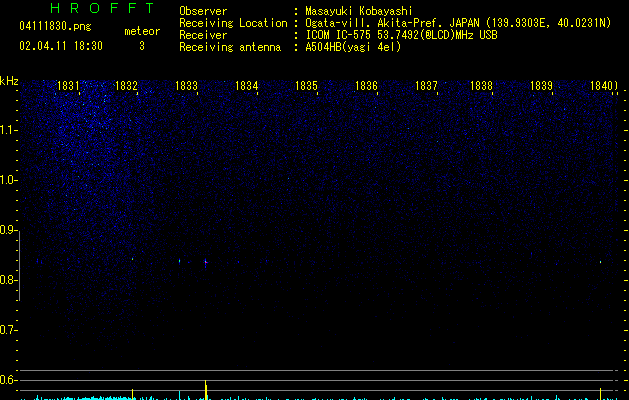
Task: Click the date stamp 02.04.11 18:30
Action: 61,46
